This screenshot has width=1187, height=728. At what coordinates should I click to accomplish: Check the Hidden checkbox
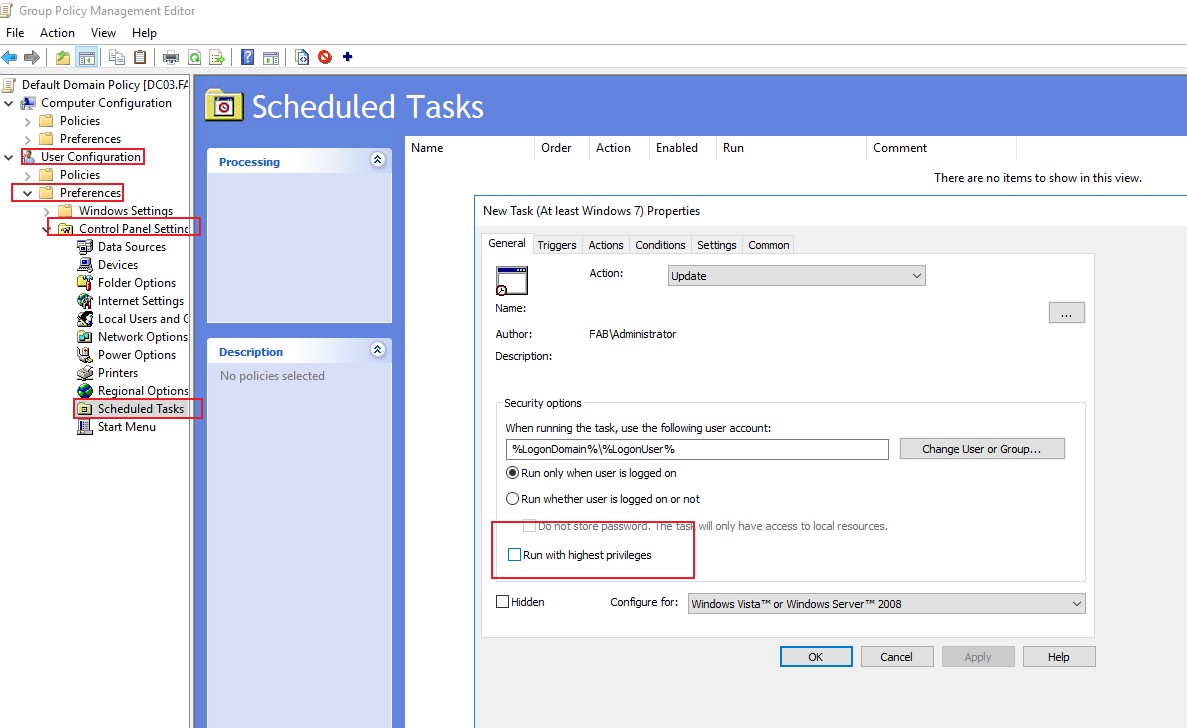tap(502, 602)
